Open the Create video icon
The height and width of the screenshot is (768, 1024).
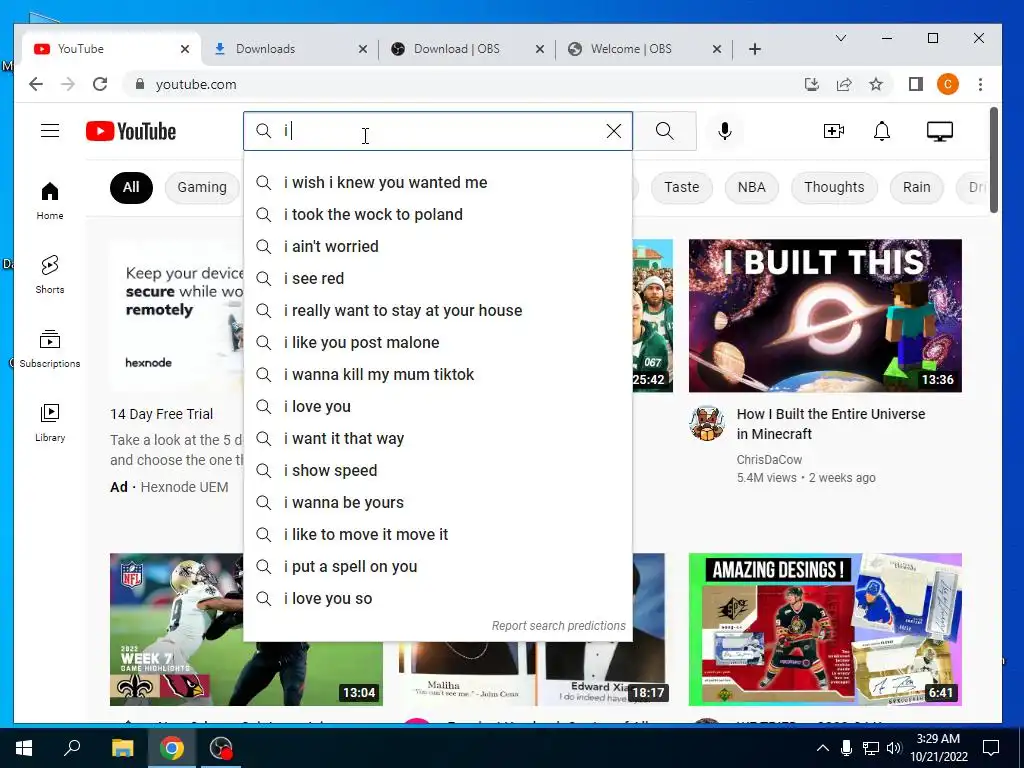833,131
